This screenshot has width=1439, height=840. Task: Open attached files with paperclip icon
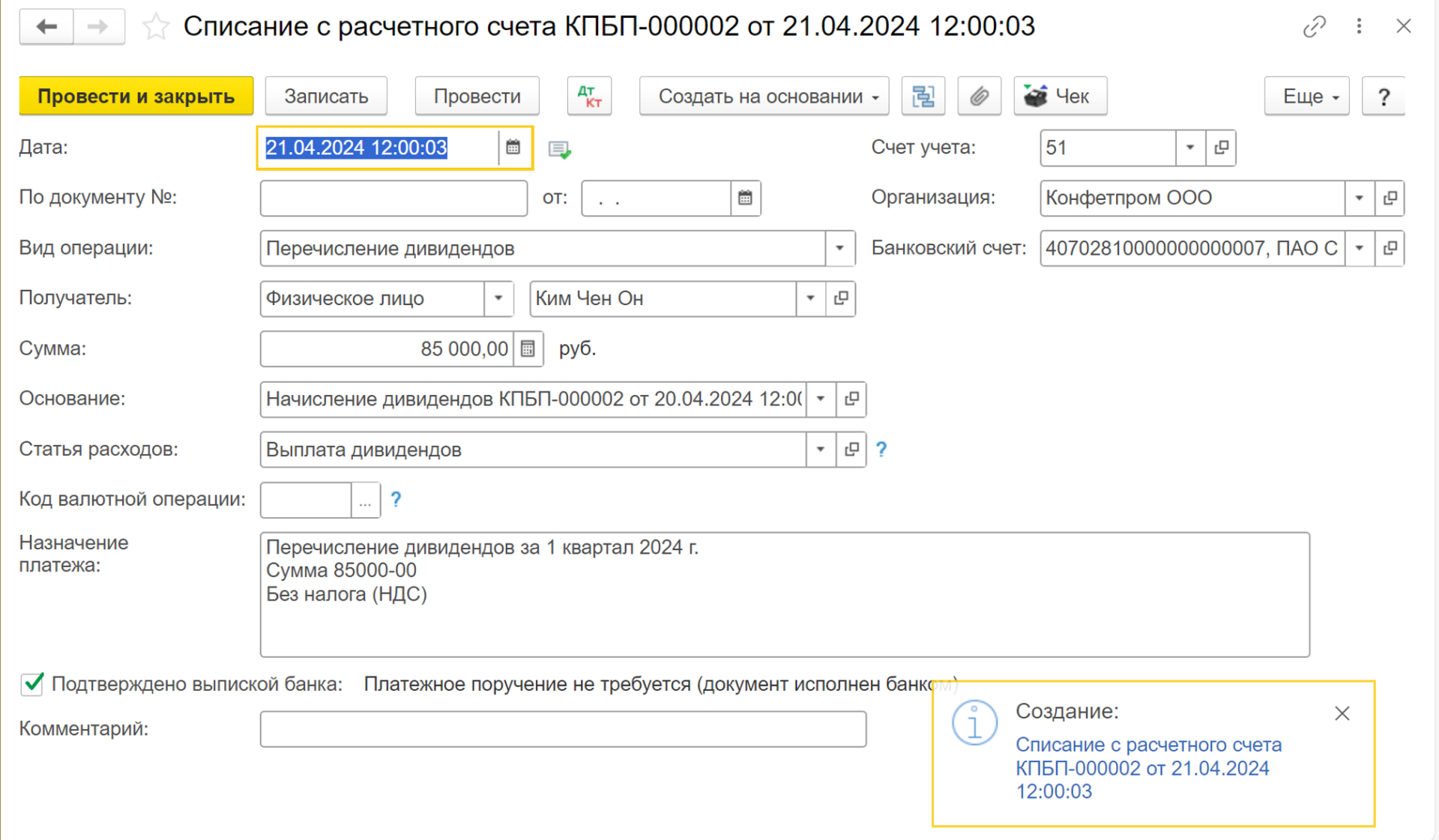click(x=979, y=97)
